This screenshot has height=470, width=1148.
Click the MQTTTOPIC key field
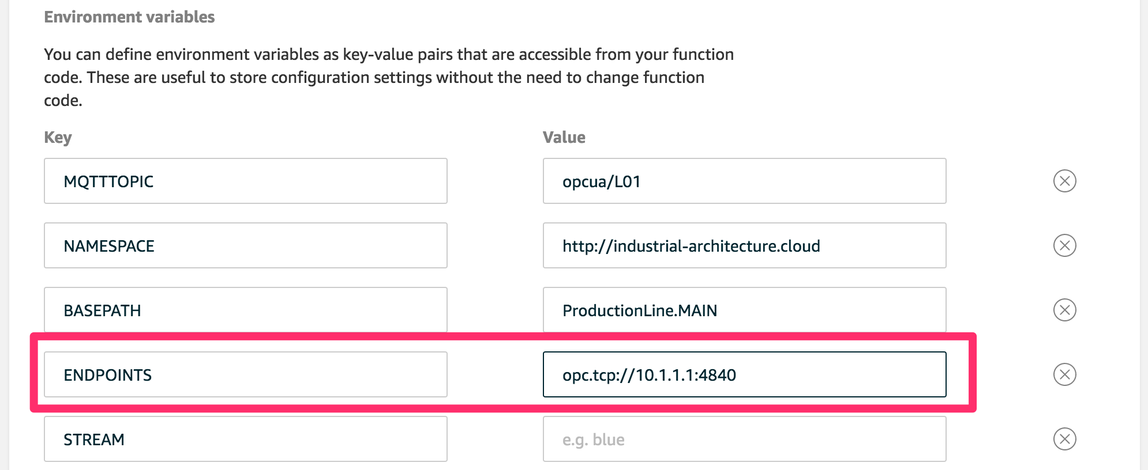(245, 181)
